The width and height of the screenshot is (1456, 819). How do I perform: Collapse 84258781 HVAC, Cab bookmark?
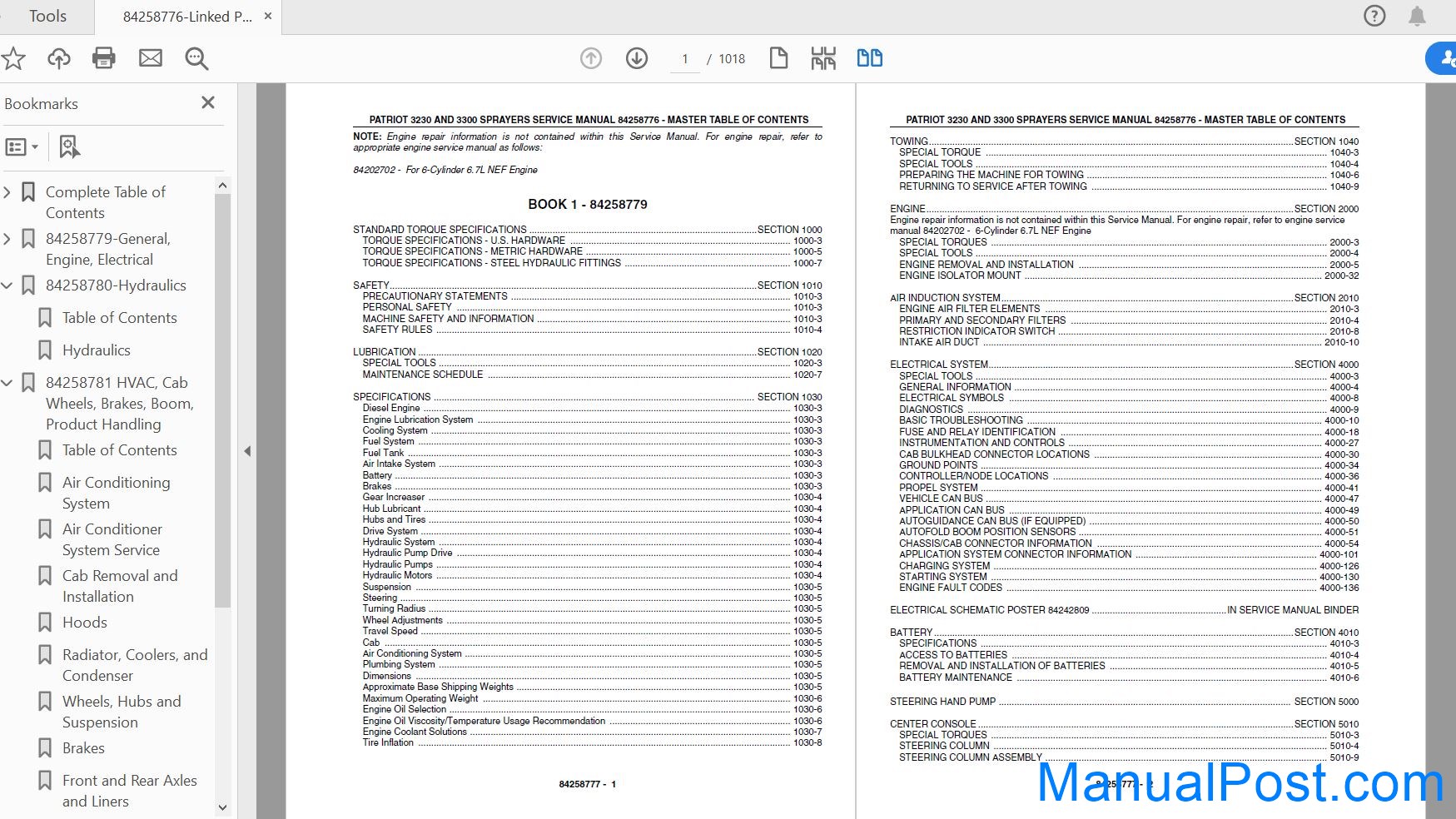coord(7,383)
